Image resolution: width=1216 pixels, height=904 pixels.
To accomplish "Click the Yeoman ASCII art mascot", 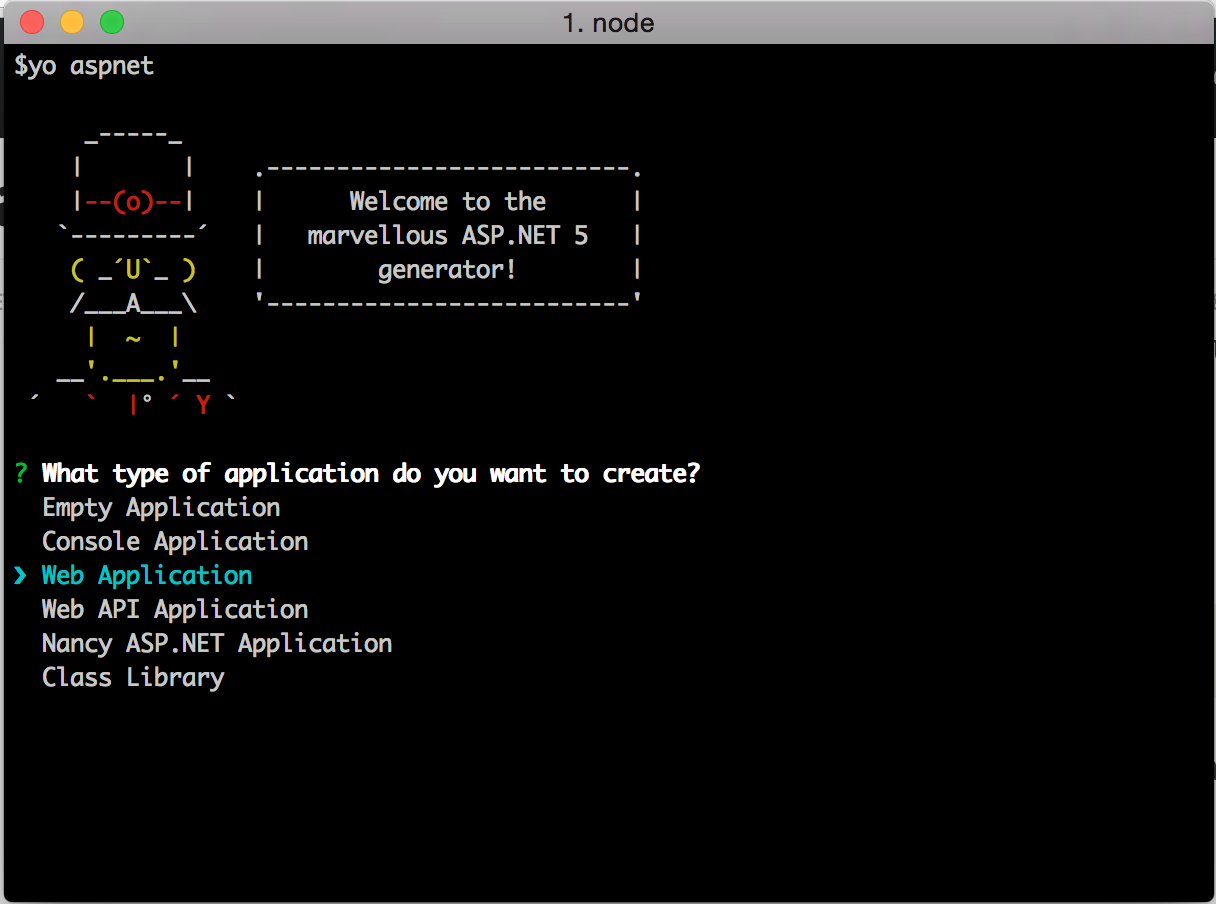I will [134, 271].
